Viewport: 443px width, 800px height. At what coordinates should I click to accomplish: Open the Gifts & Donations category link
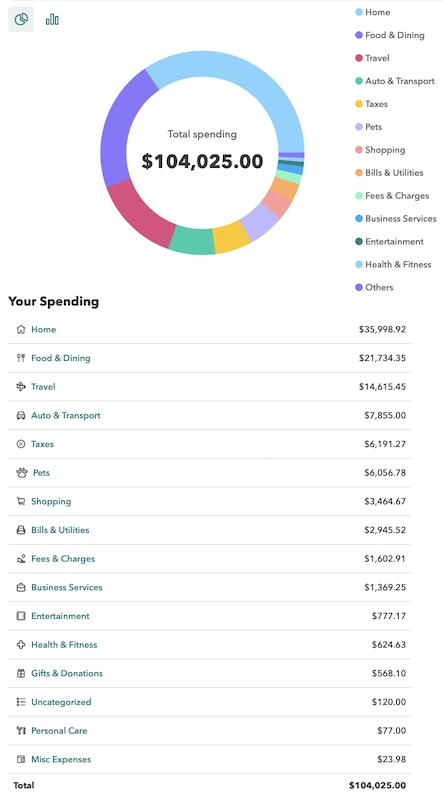pos(67,673)
